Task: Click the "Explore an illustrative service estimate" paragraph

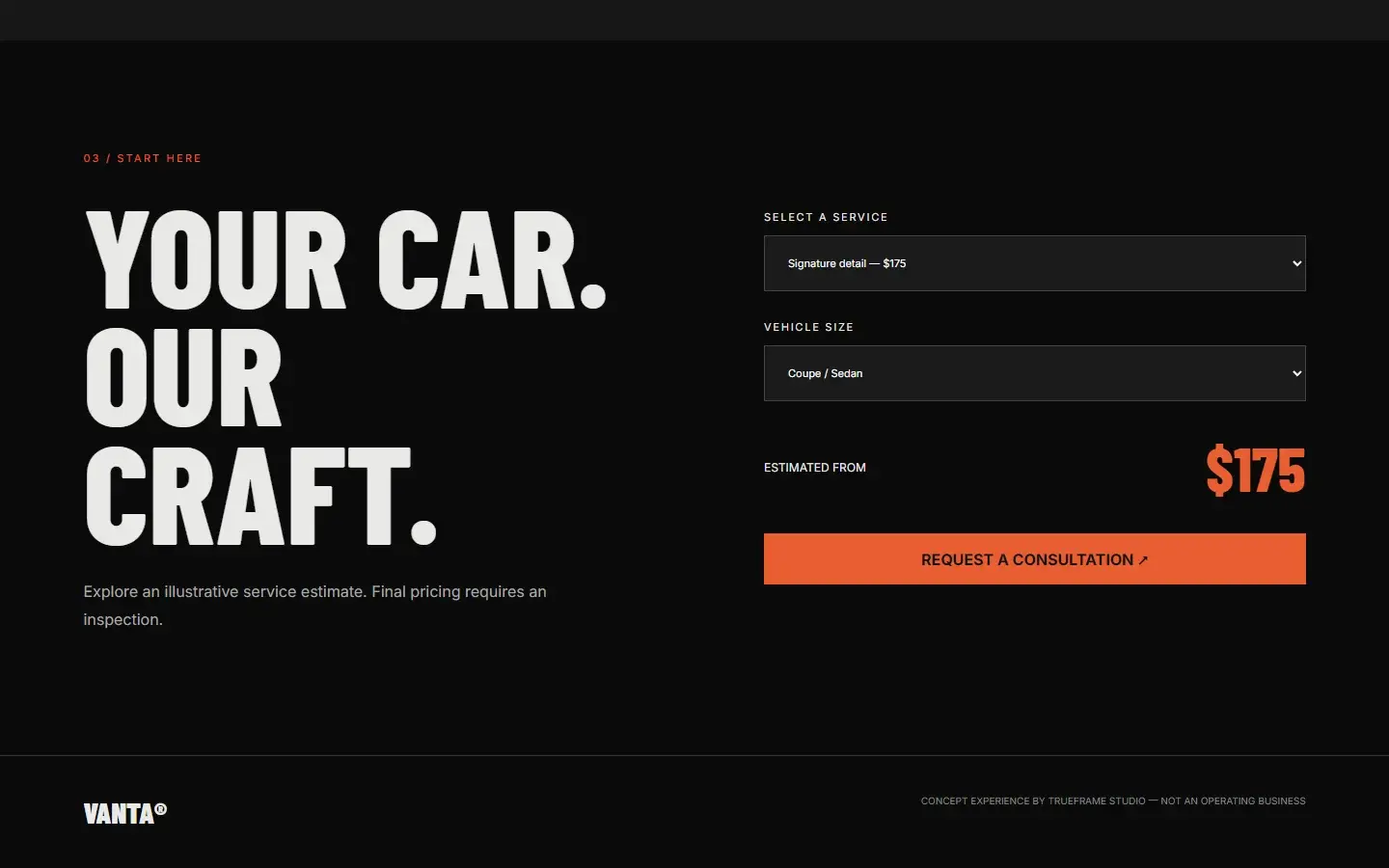Action: pyautogui.click(x=315, y=606)
